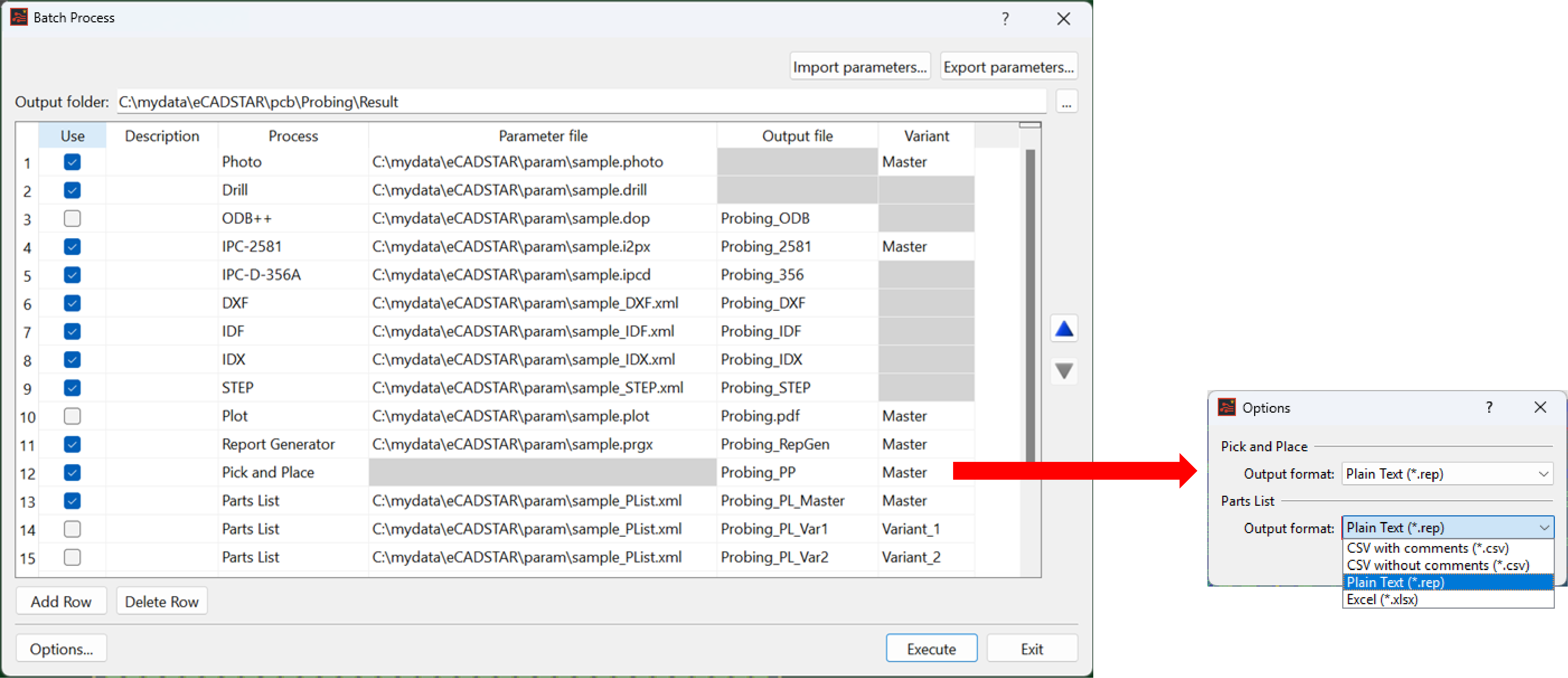The image size is (1568, 678).
Task: Toggle the Use box for STEP
Action: click(72, 388)
